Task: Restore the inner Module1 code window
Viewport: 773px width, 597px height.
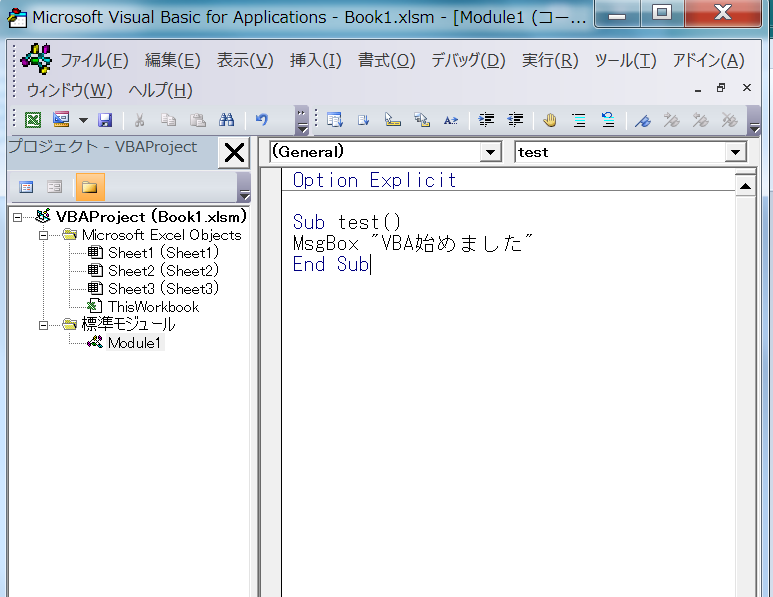Action: 721,88
